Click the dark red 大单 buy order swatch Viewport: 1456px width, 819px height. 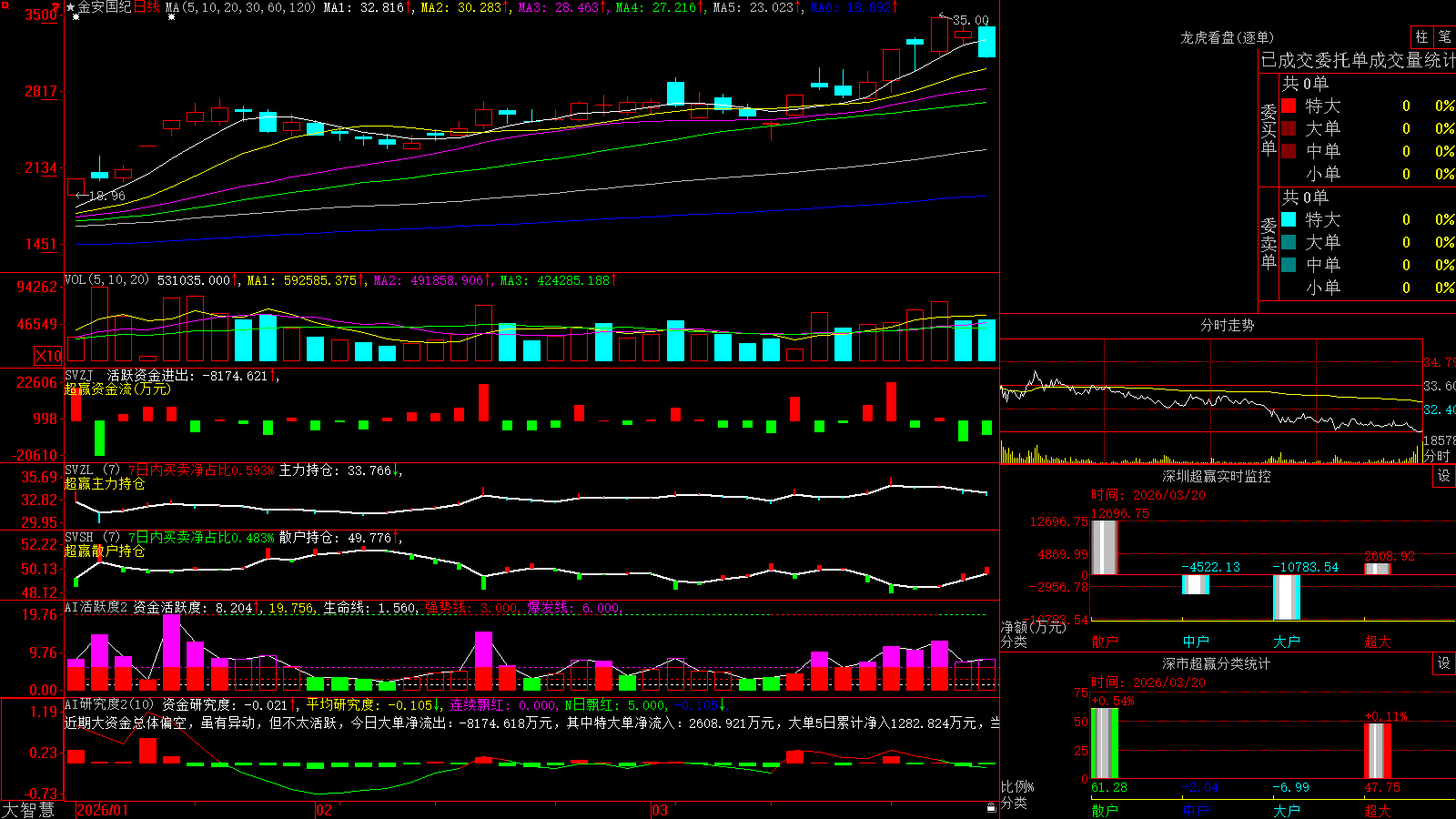[x=1289, y=128]
